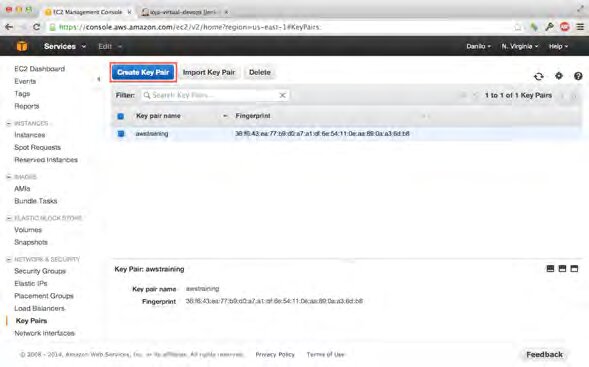
Task: Open the Help dropdown menu
Action: [558, 46]
